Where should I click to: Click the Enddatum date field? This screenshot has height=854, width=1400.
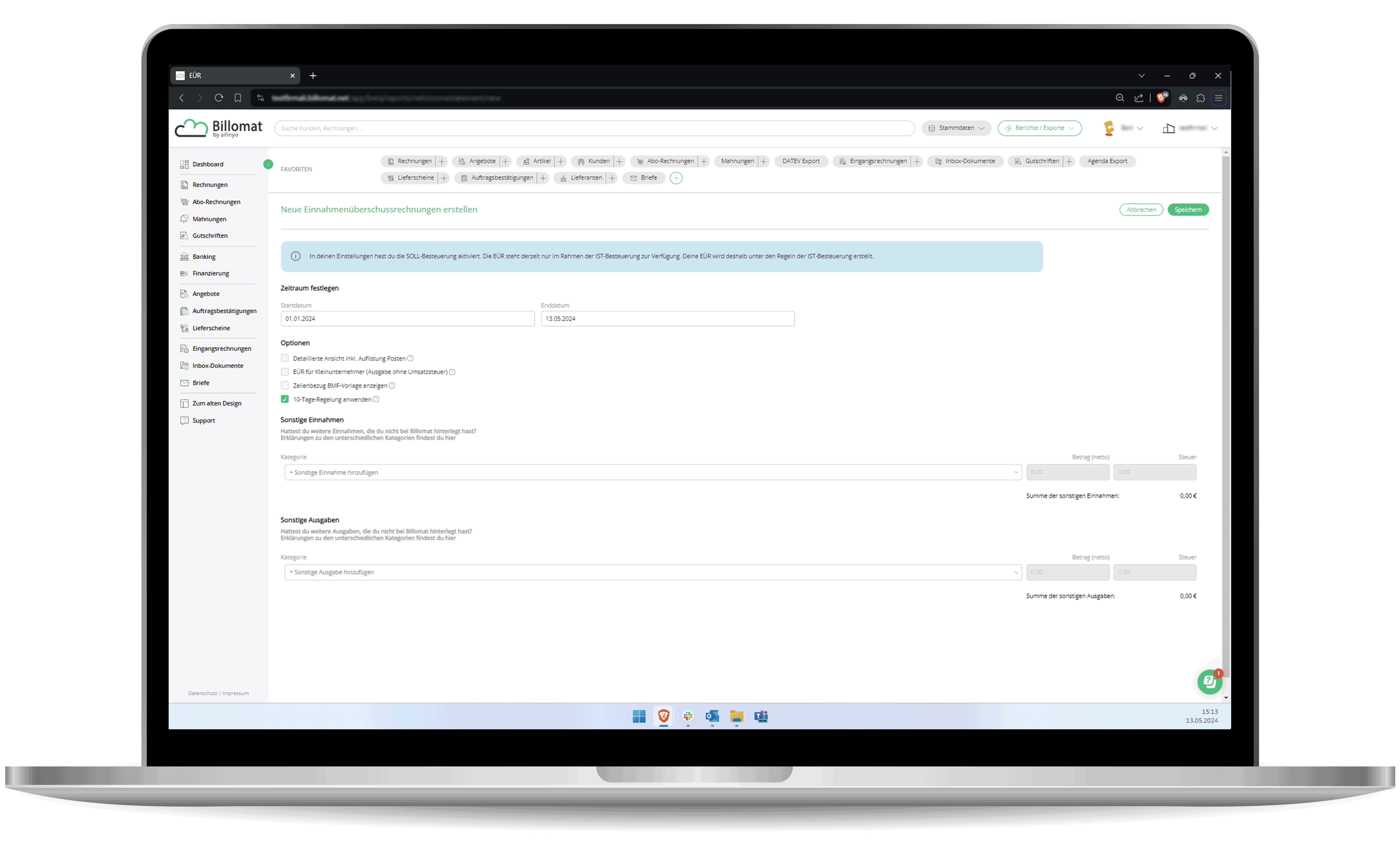667,318
